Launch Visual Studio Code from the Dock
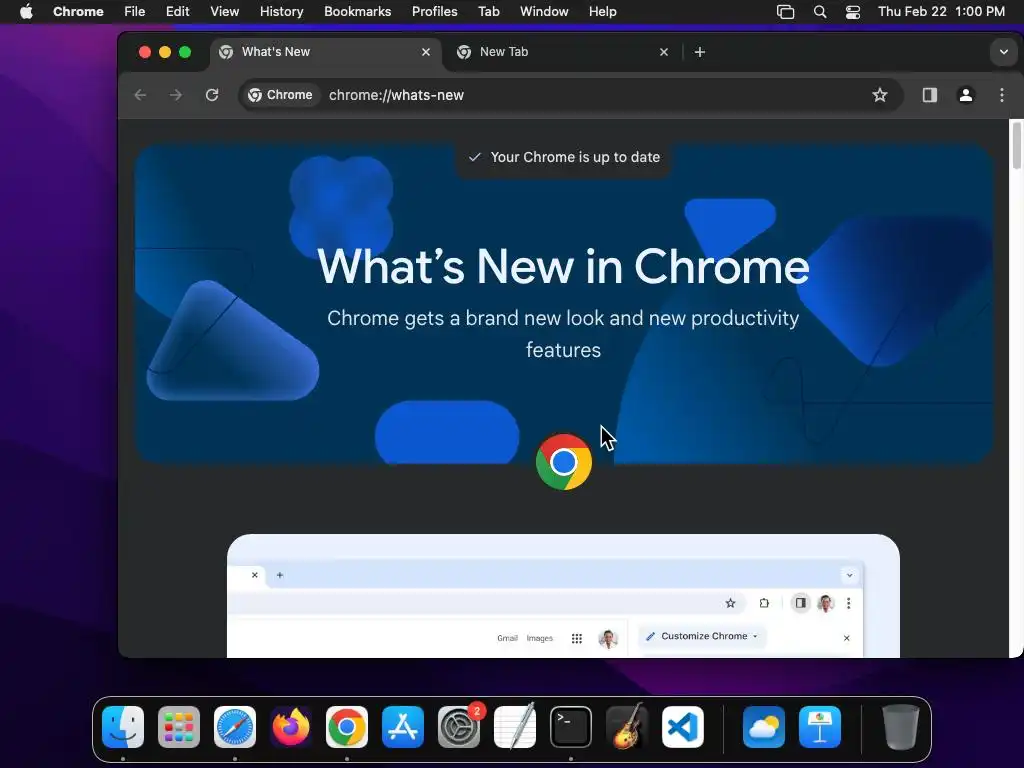Viewport: 1024px width, 768px height. pyautogui.click(x=683, y=727)
